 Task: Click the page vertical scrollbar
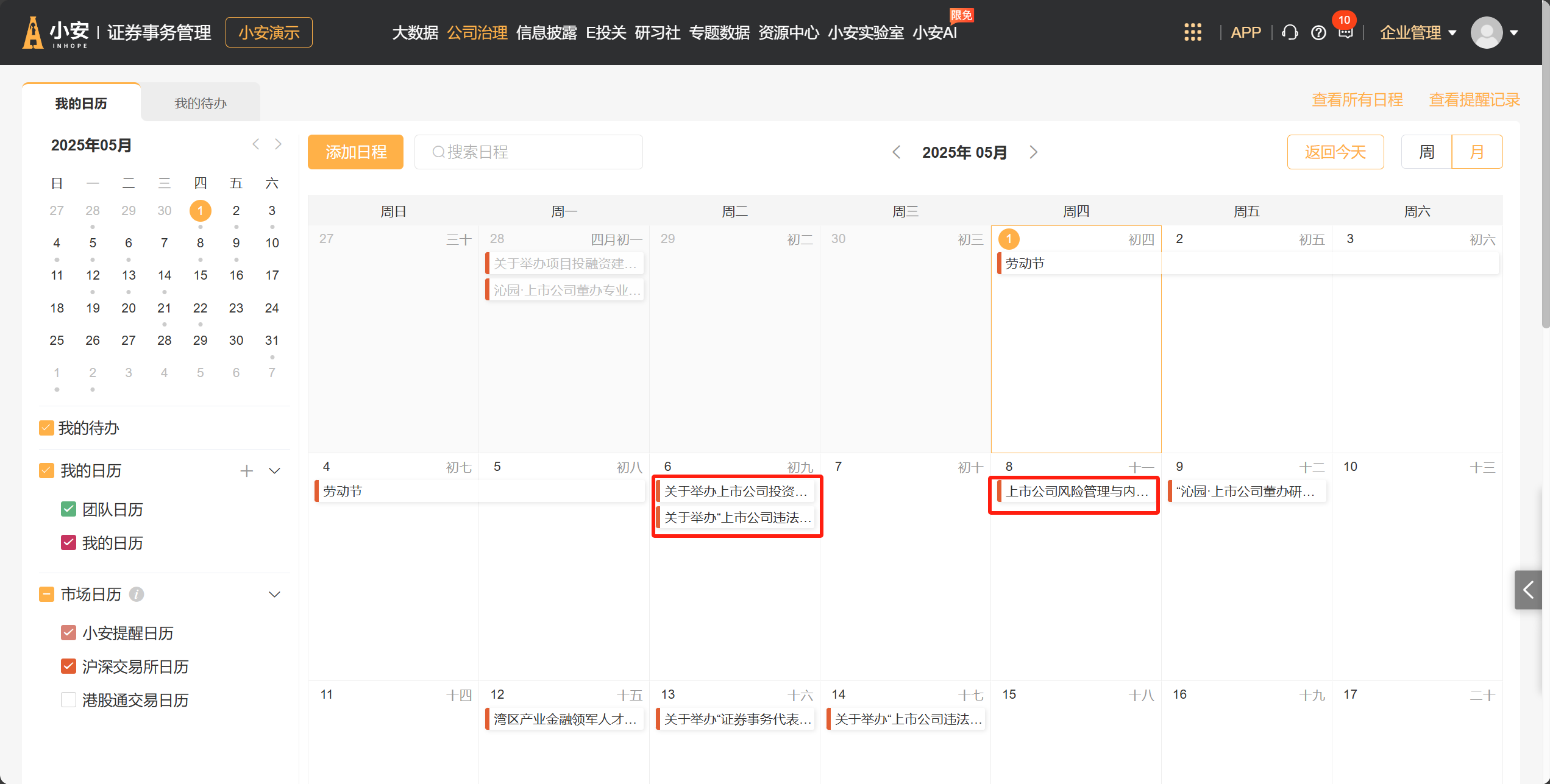pos(1546,164)
